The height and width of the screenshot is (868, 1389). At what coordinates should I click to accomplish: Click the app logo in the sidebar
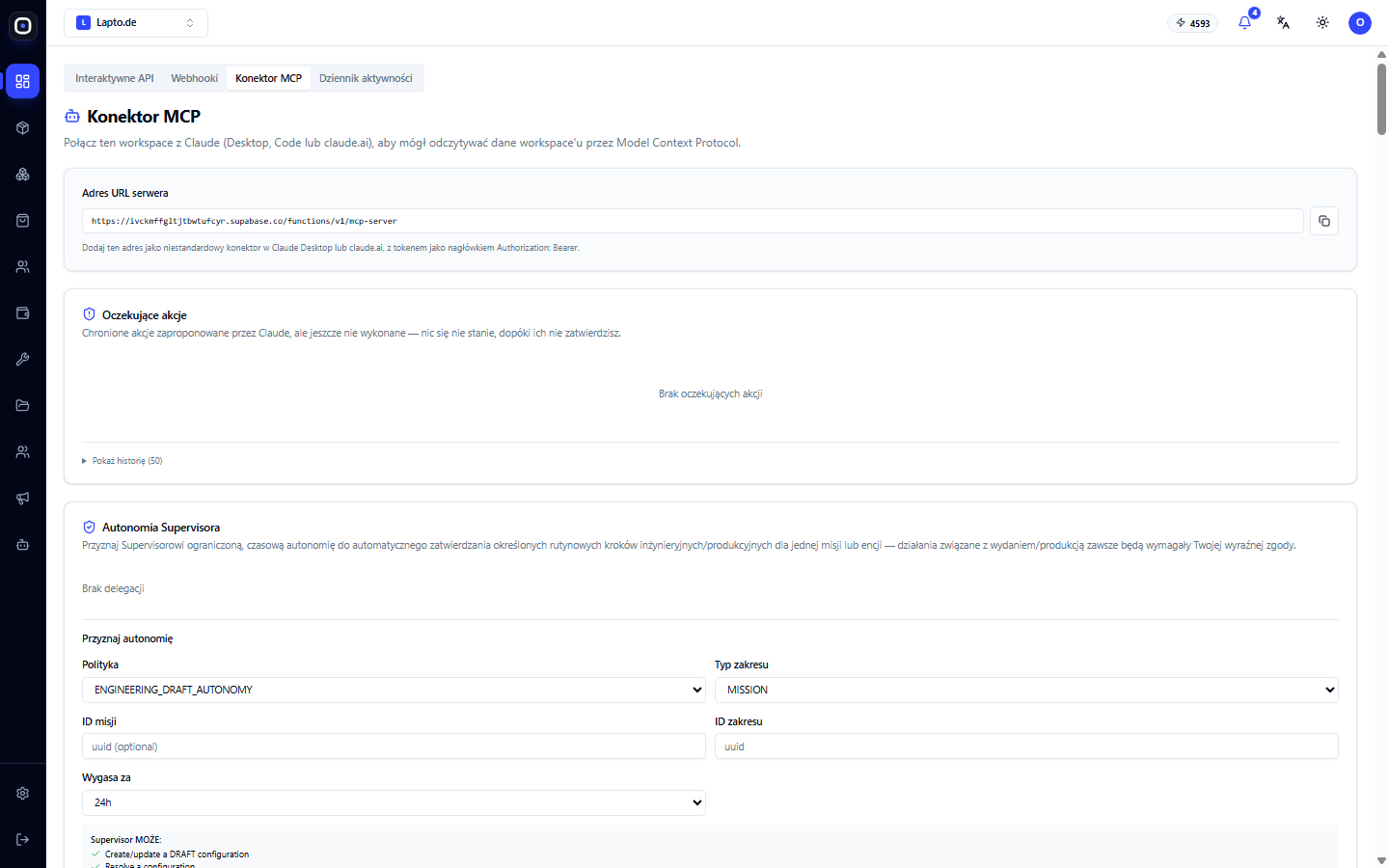coord(23,26)
